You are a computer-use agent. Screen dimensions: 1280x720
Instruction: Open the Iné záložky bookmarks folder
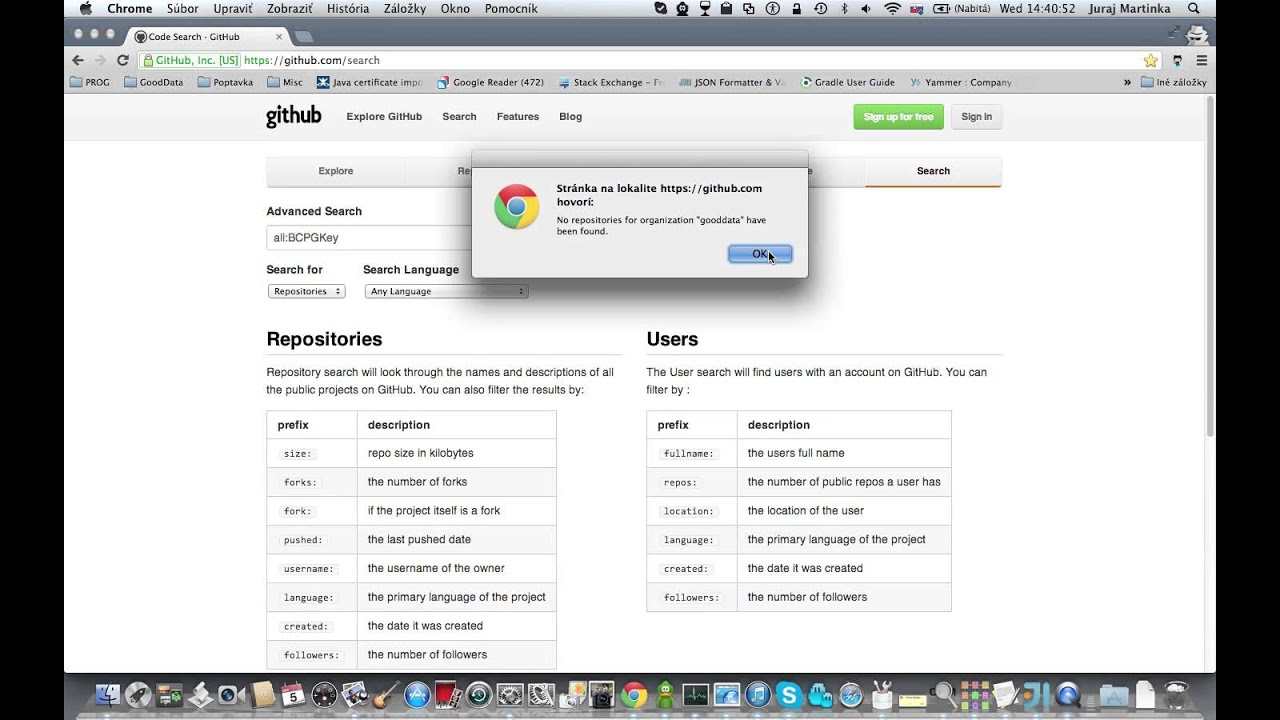point(1174,82)
